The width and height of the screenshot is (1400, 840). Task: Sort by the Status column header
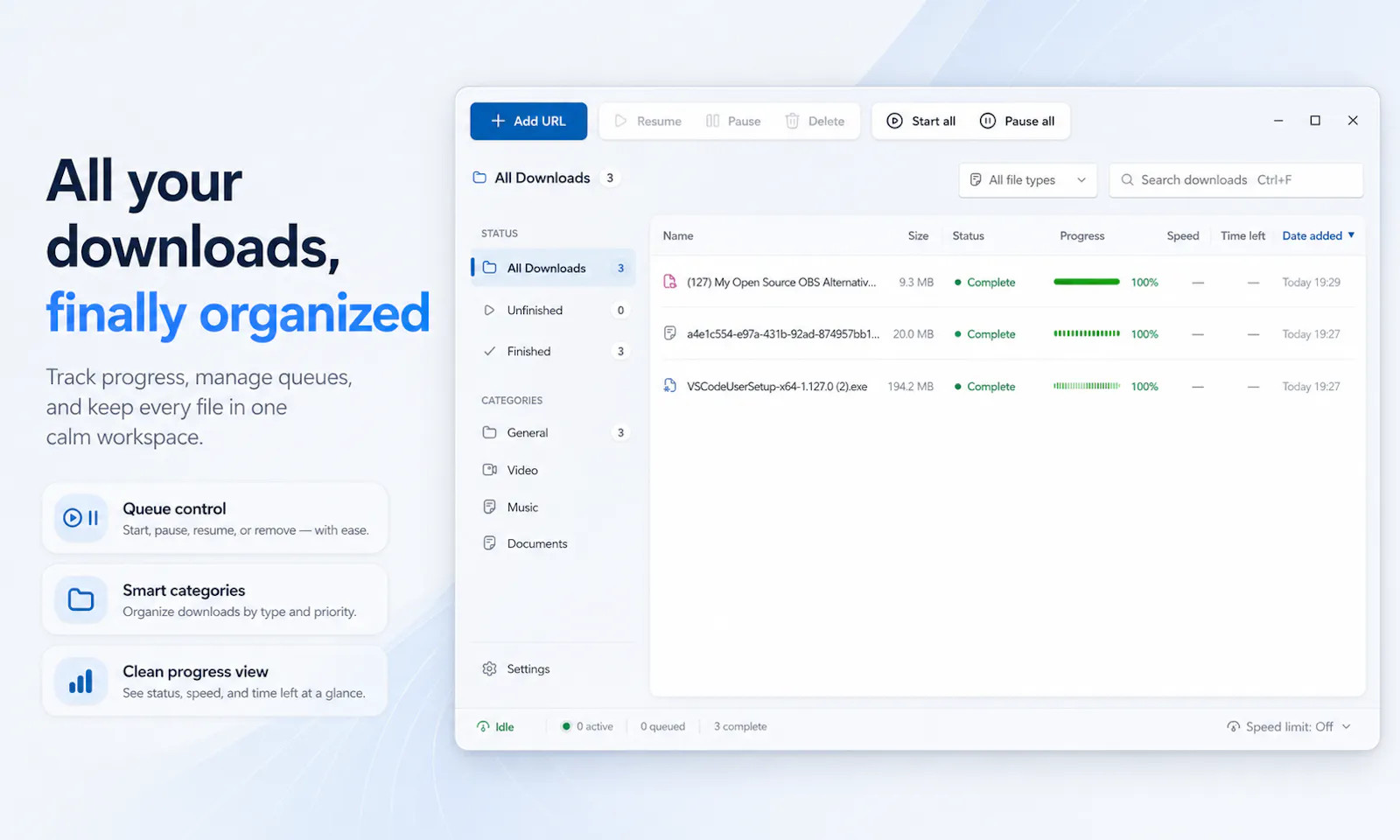tap(968, 235)
